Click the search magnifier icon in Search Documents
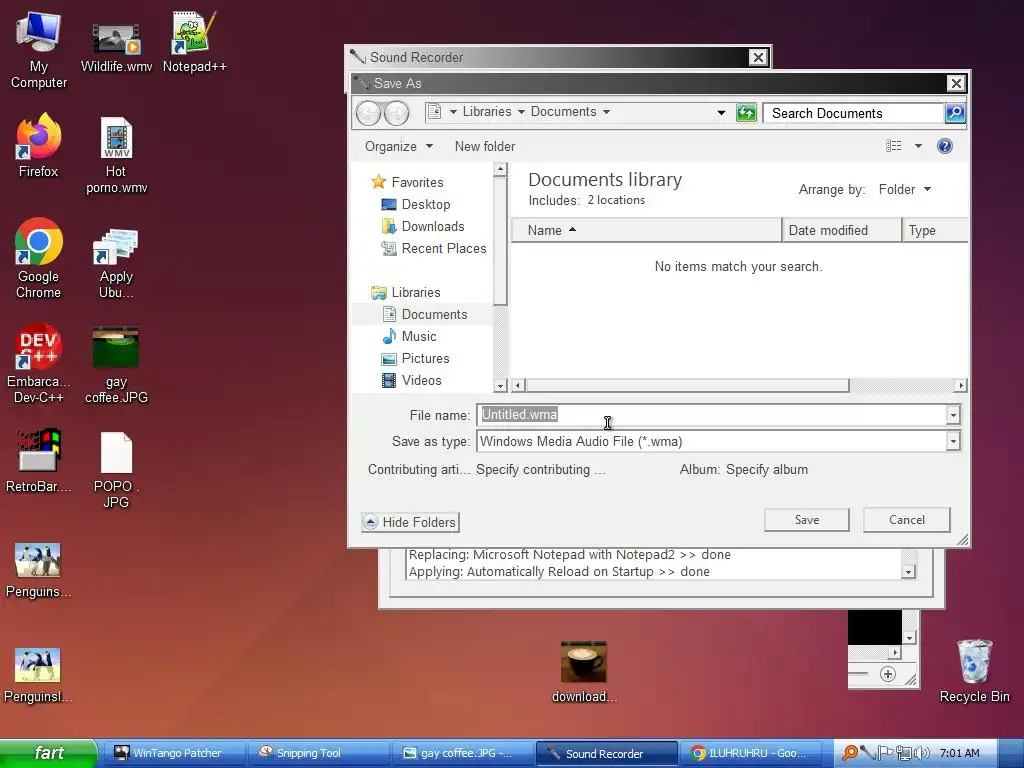1024x768 pixels. click(954, 113)
